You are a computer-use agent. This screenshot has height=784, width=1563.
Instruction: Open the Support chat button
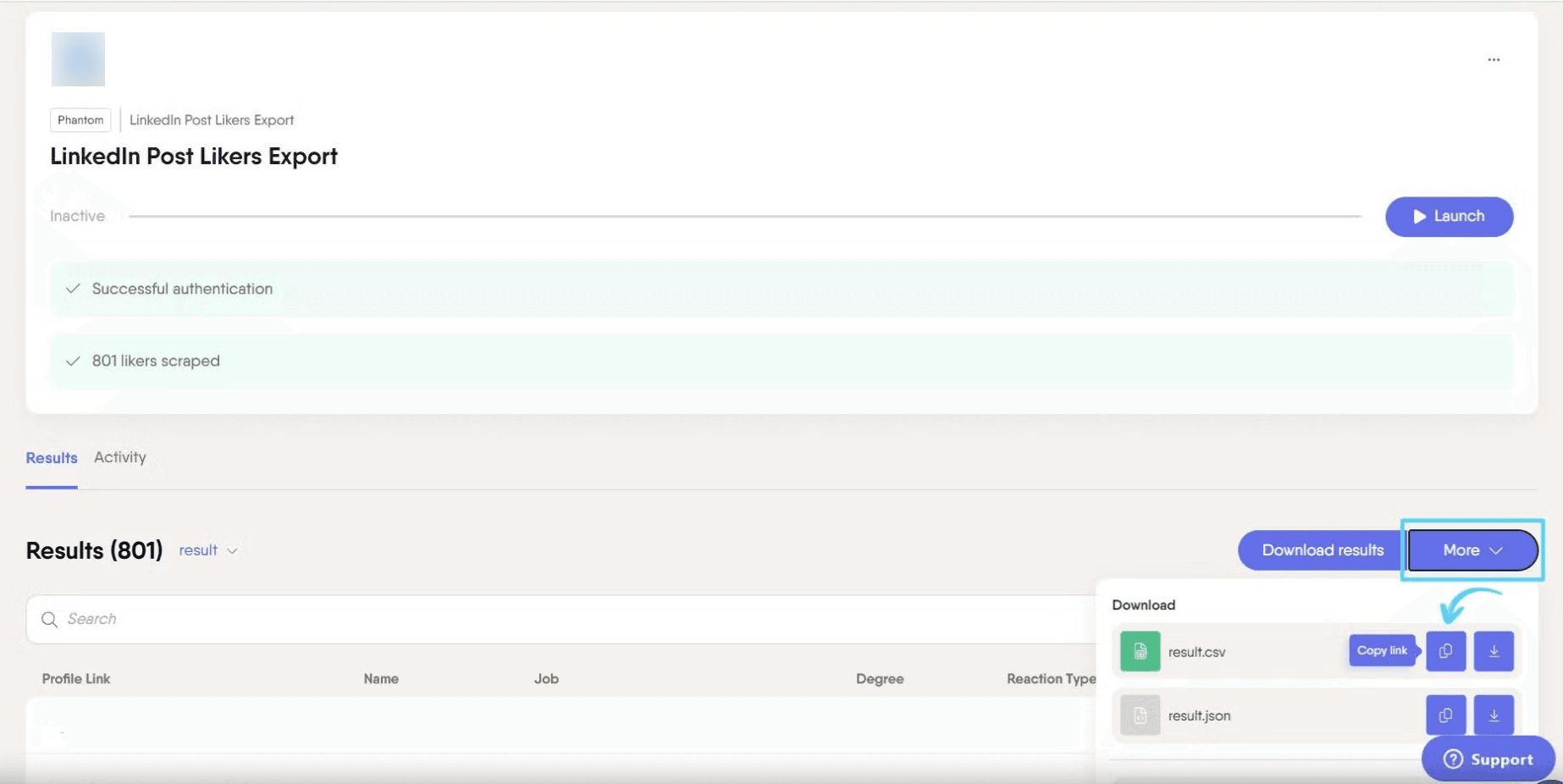pyautogui.click(x=1488, y=759)
